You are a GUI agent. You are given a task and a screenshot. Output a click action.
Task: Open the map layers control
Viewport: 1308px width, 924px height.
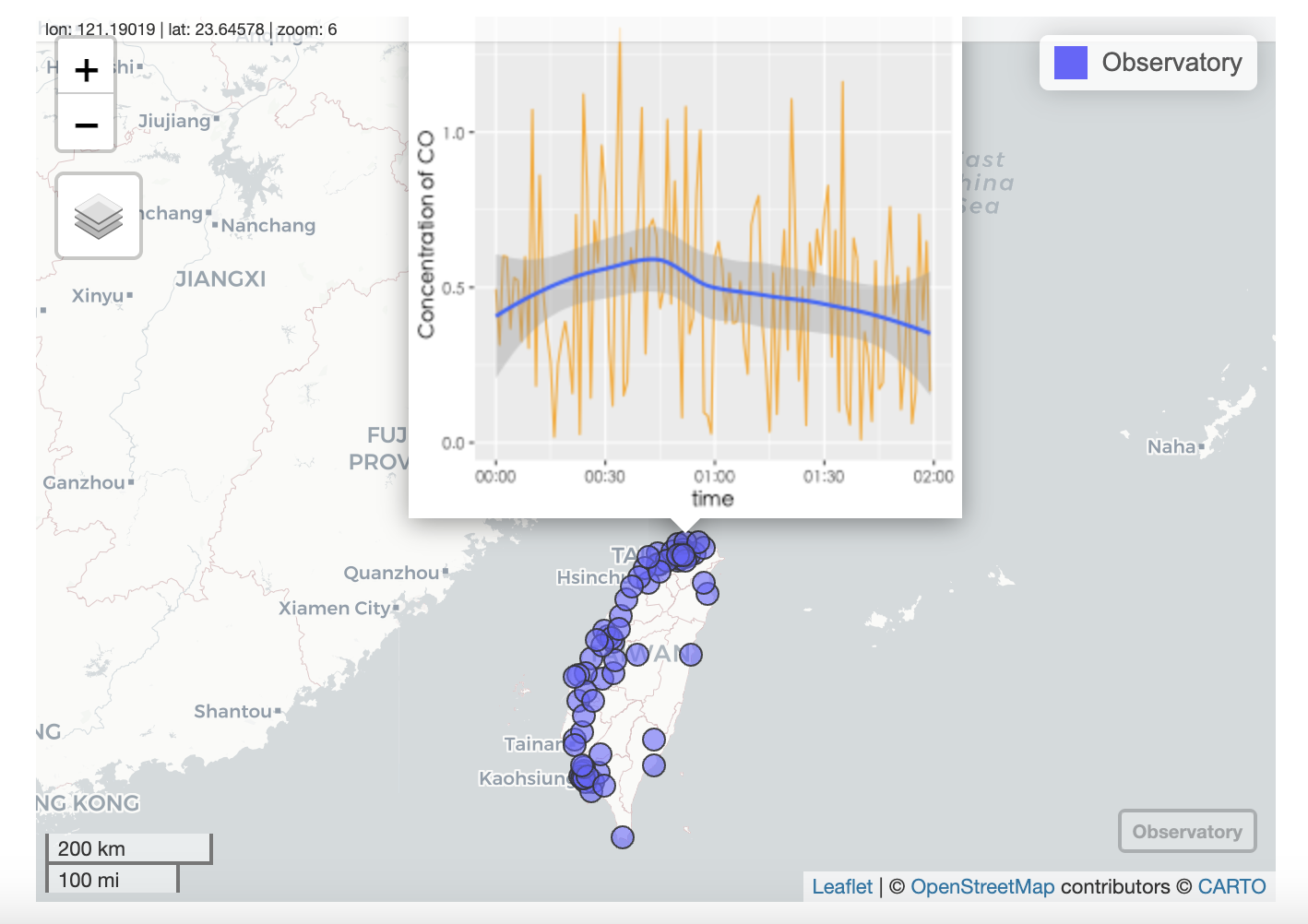click(99, 217)
